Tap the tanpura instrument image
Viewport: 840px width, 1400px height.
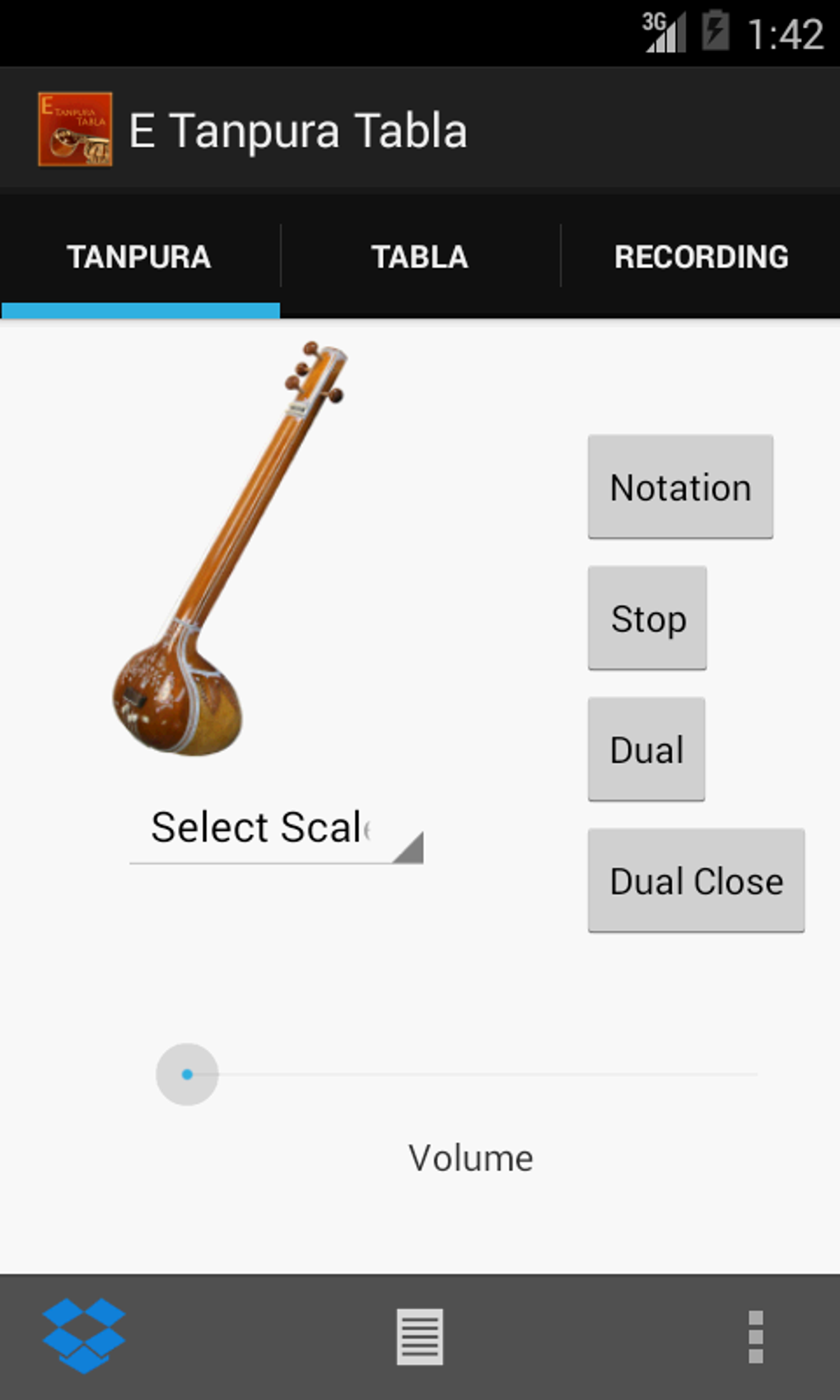click(x=229, y=548)
